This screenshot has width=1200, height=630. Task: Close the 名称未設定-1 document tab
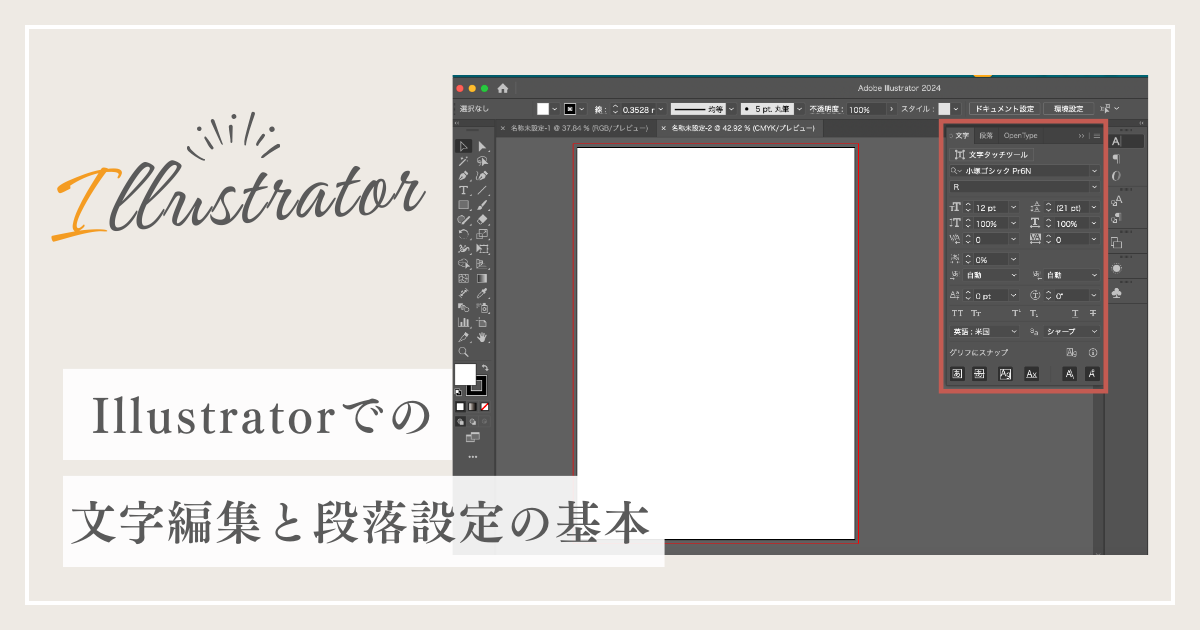point(503,129)
